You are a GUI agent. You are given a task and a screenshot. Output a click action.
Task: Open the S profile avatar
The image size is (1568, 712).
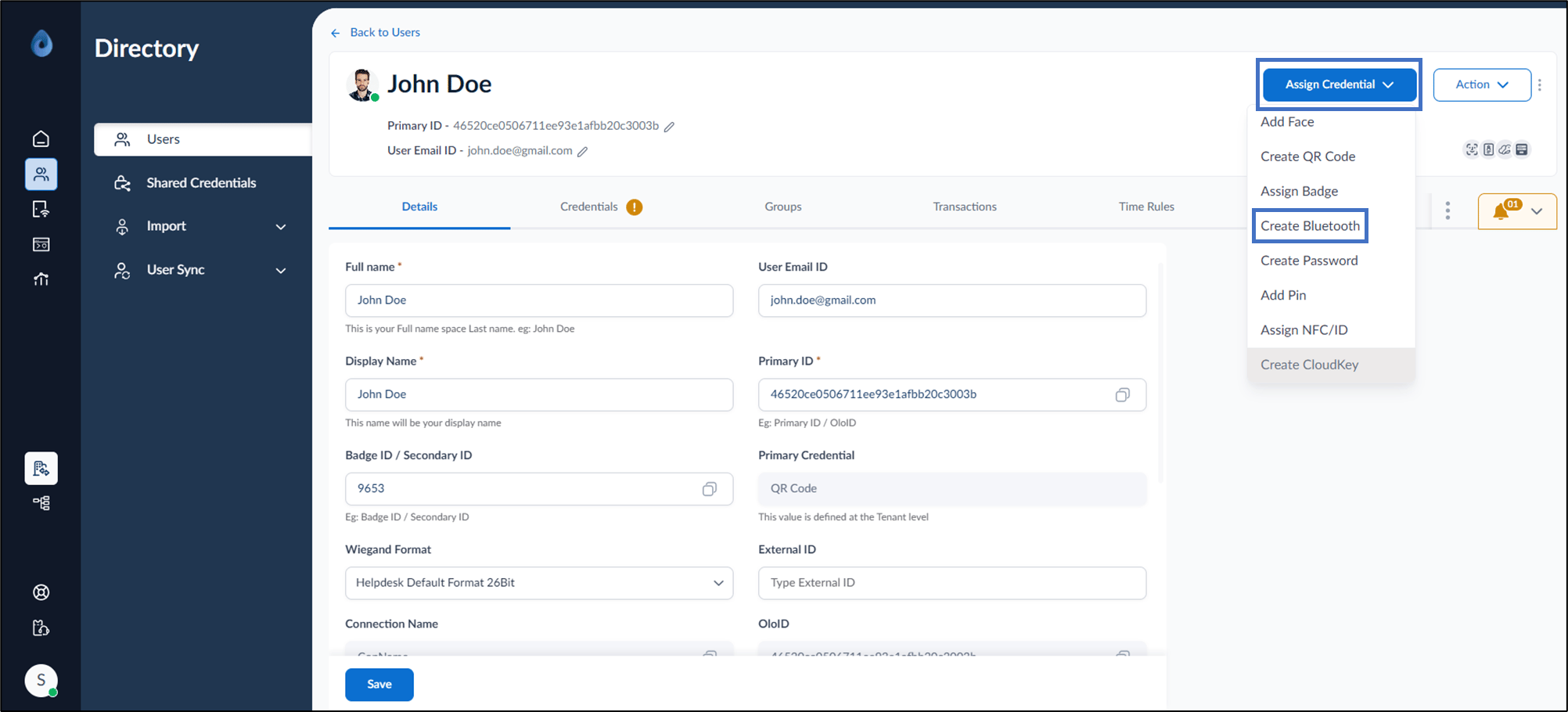pyautogui.click(x=41, y=680)
